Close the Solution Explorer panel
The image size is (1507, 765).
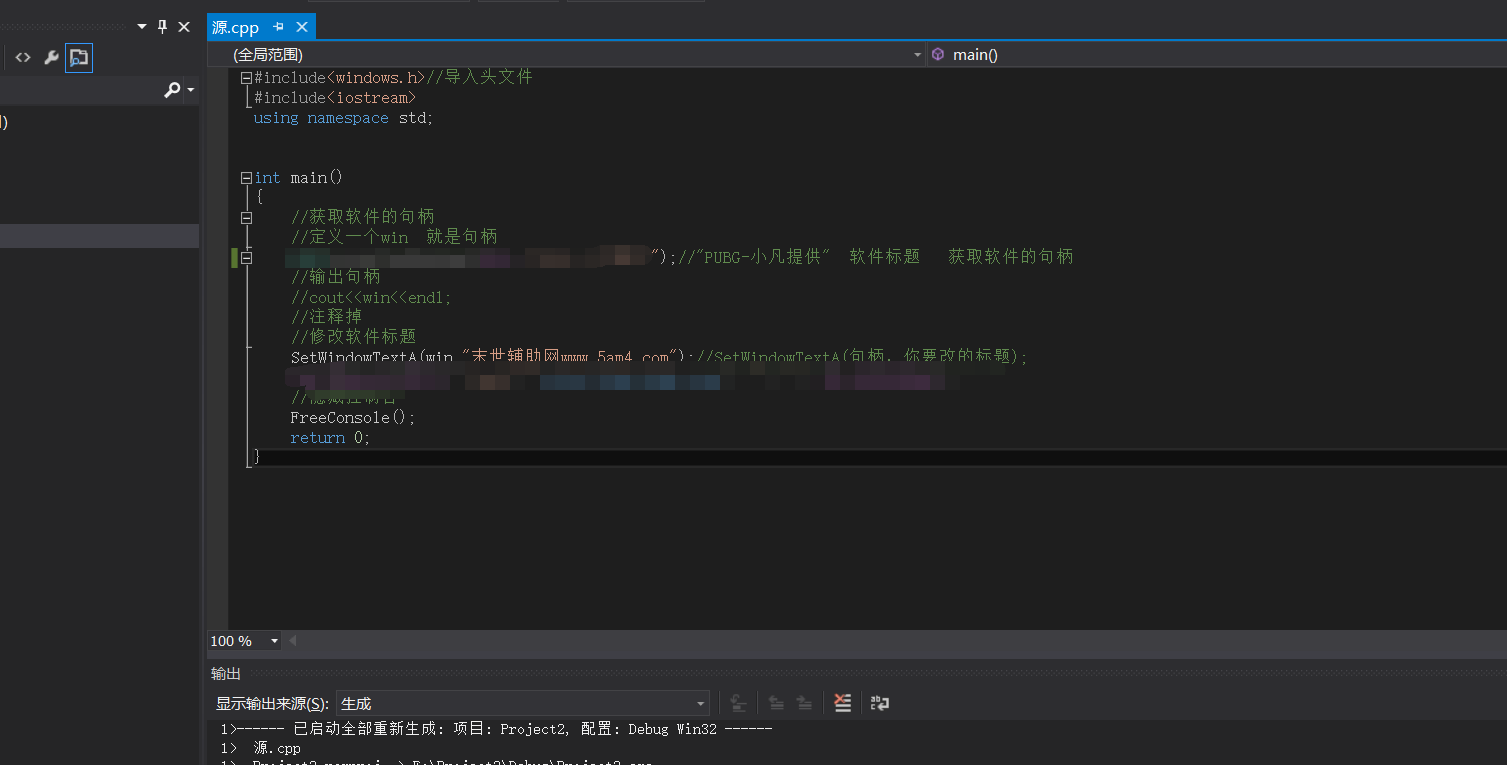point(184,27)
